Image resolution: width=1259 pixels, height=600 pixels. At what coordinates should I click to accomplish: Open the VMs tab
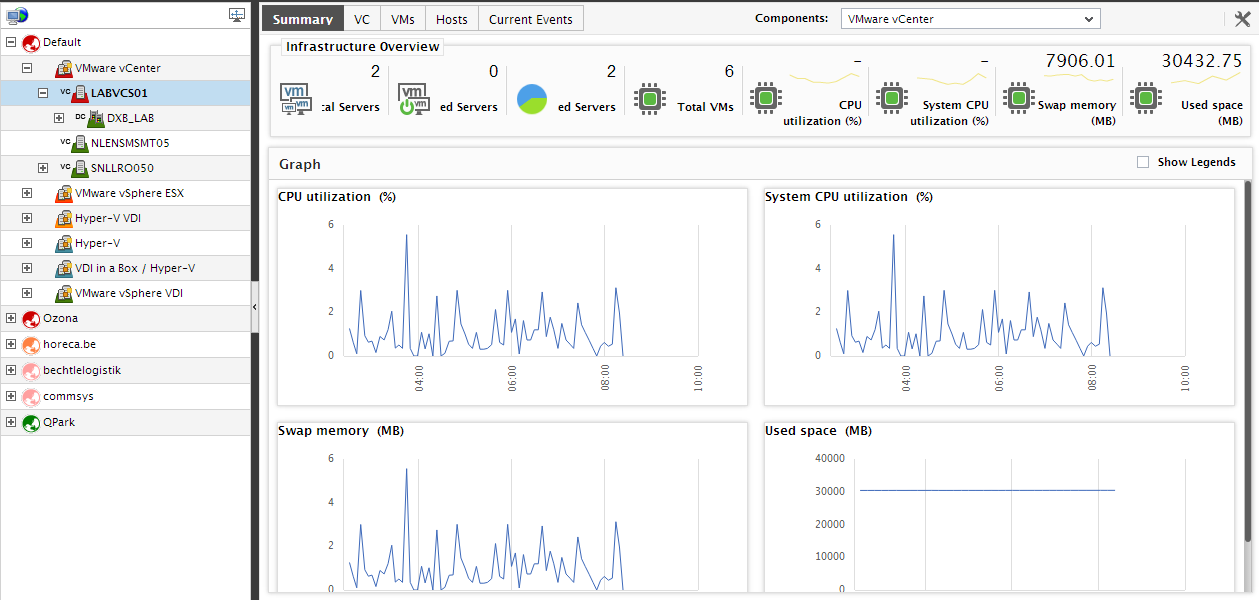click(403, 19)
